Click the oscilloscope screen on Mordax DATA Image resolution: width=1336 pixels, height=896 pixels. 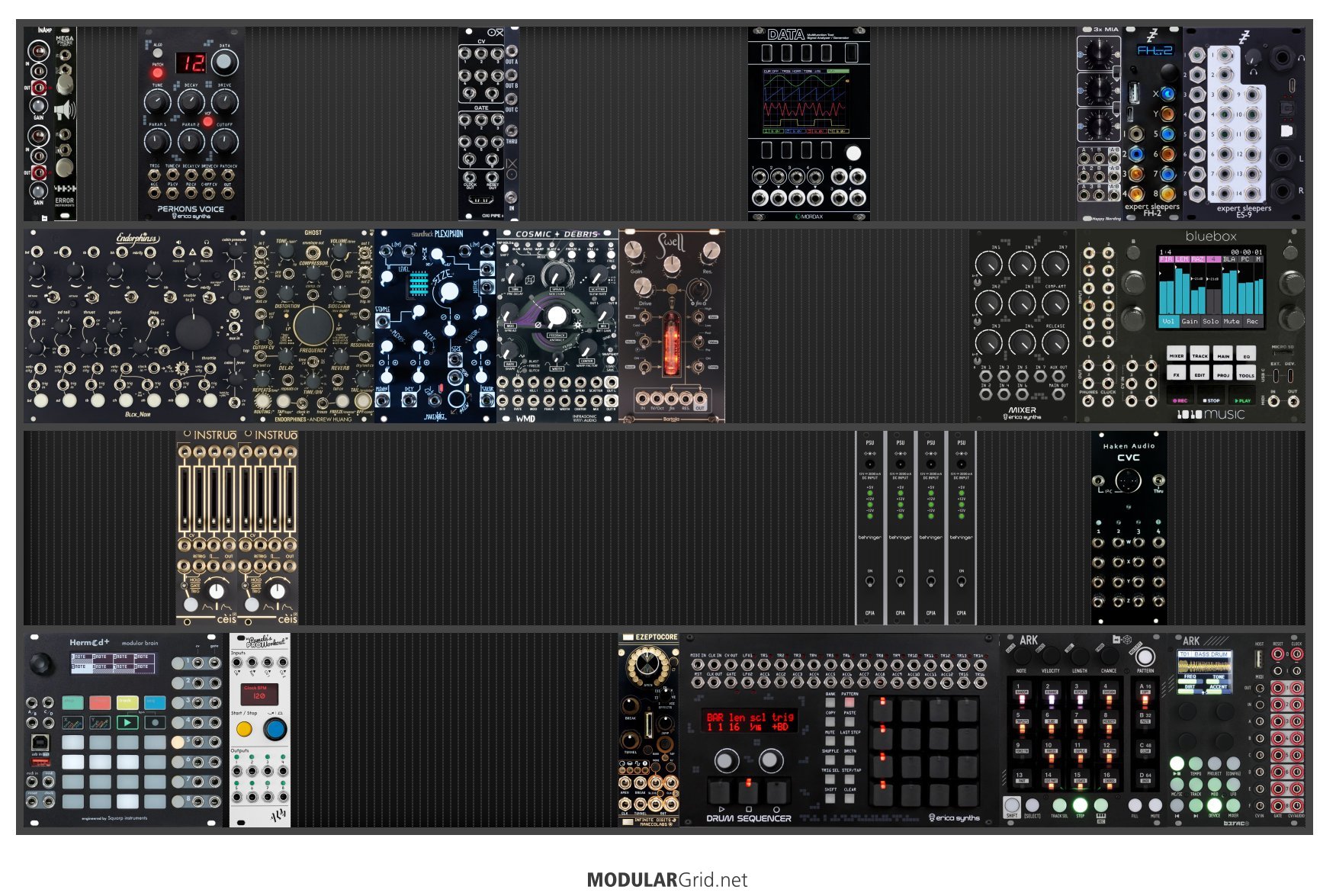[808, 102]
